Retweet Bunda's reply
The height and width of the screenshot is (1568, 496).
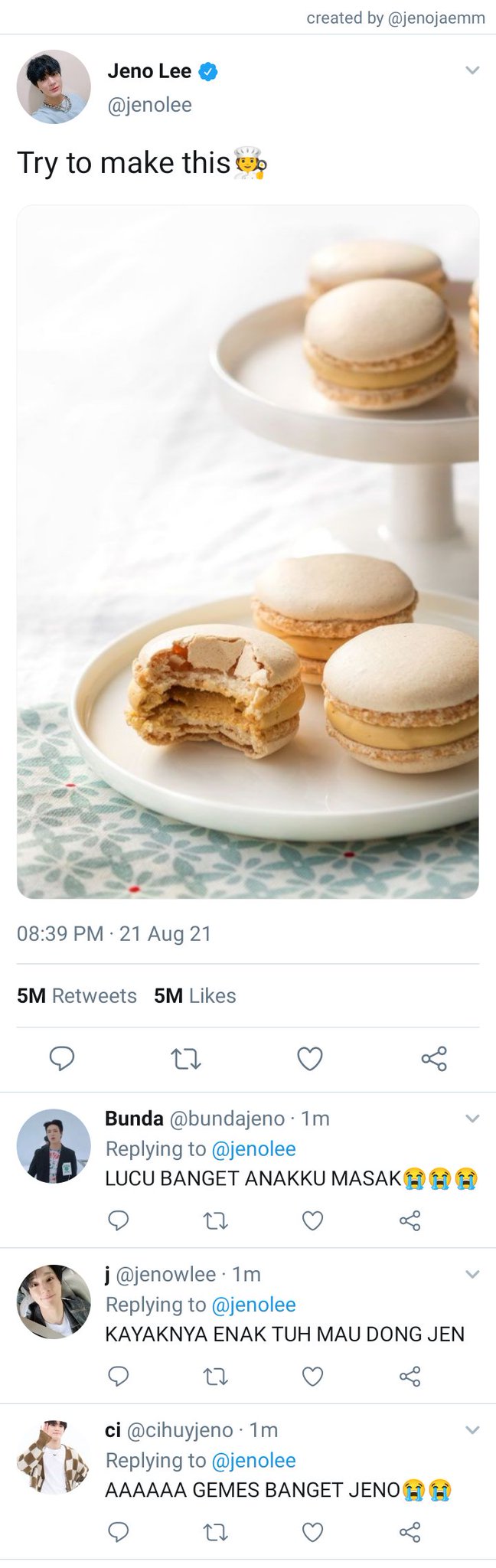click(215, 1220)
